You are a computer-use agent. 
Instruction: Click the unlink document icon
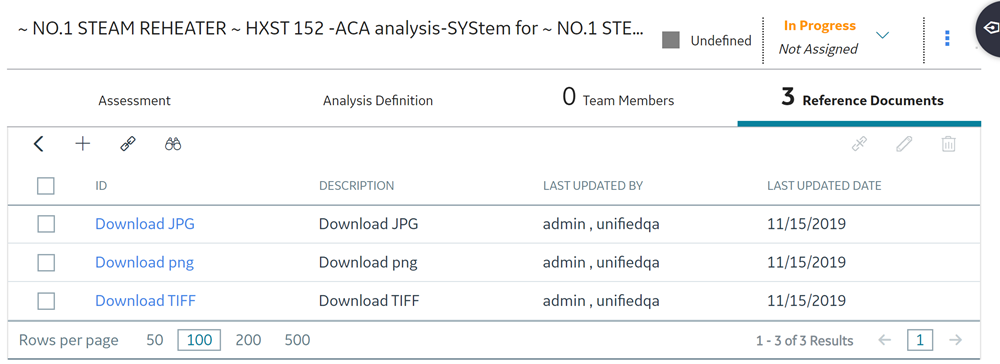coord(859,144)
